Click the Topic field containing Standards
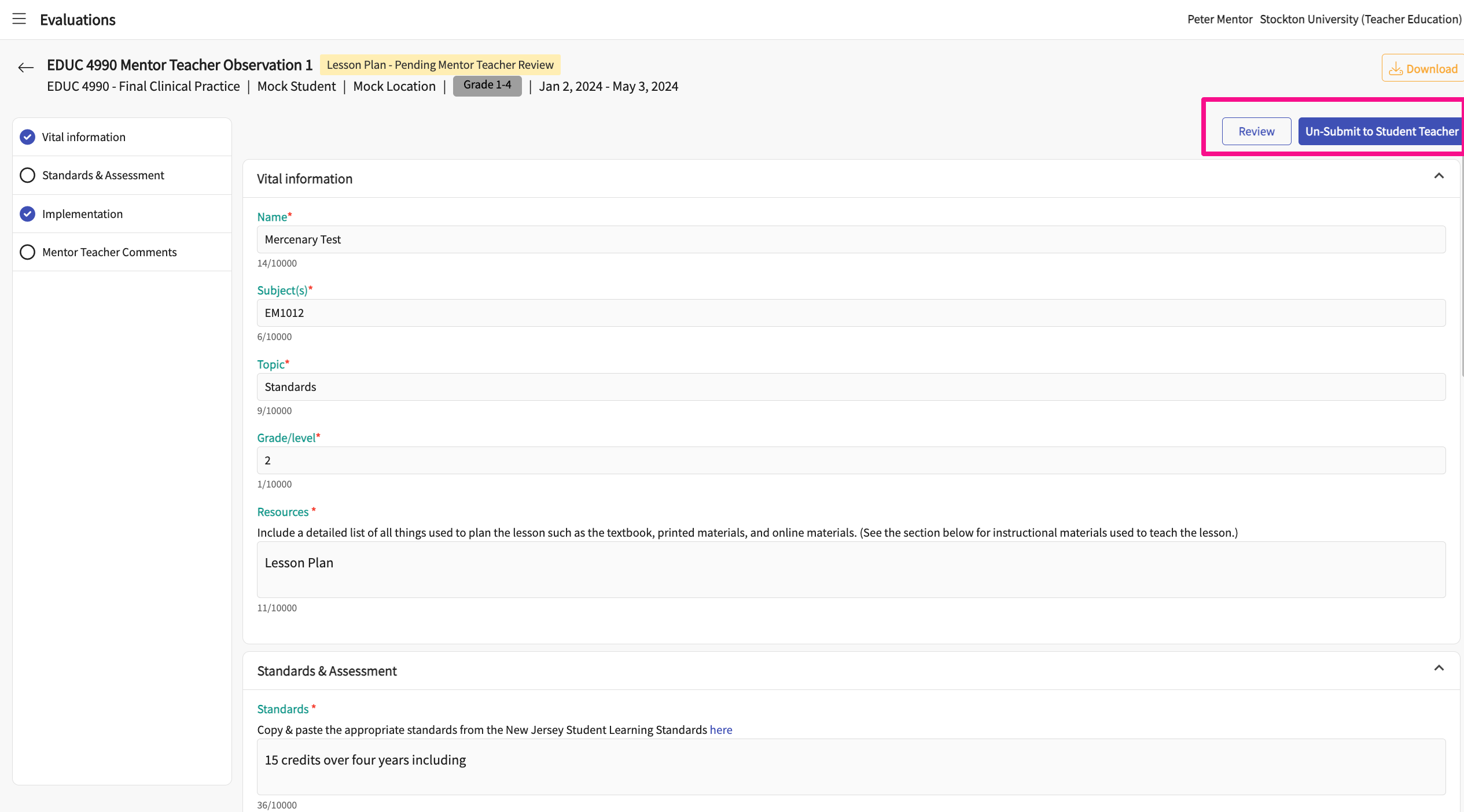Viewport: 1464px width, 812px height. tap(851, 387)
